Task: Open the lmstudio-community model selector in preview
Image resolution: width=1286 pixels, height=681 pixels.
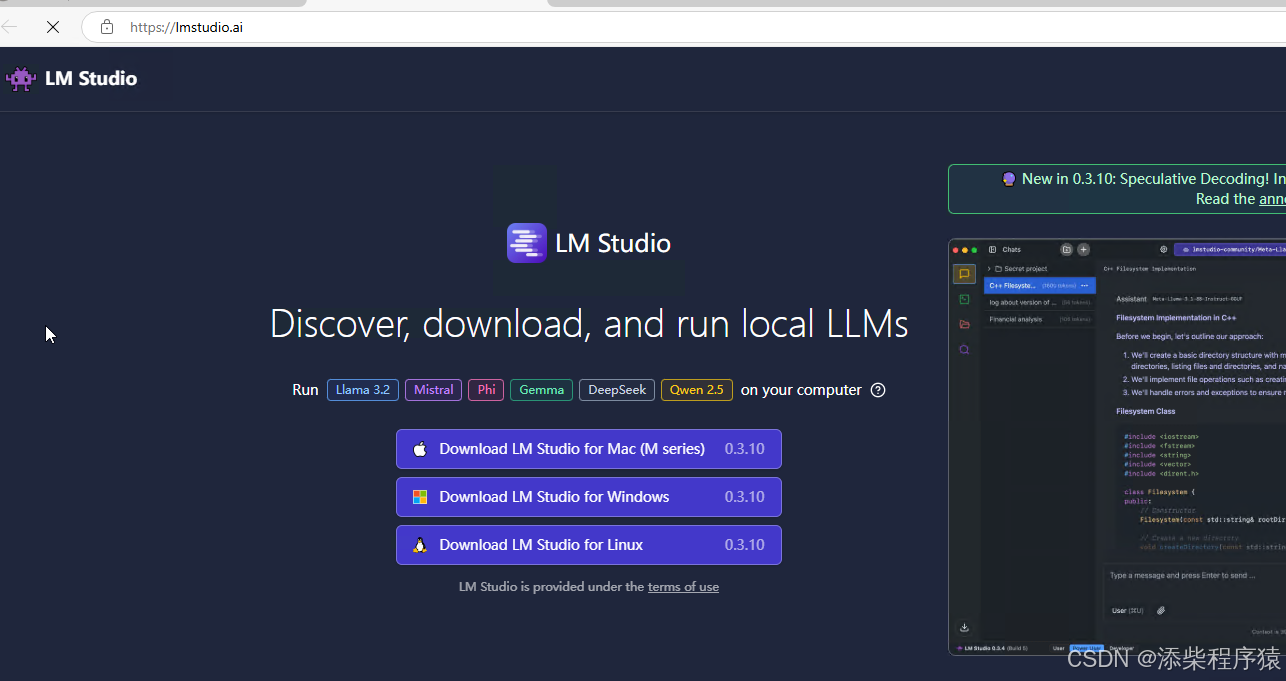Action: [1230, 249]
